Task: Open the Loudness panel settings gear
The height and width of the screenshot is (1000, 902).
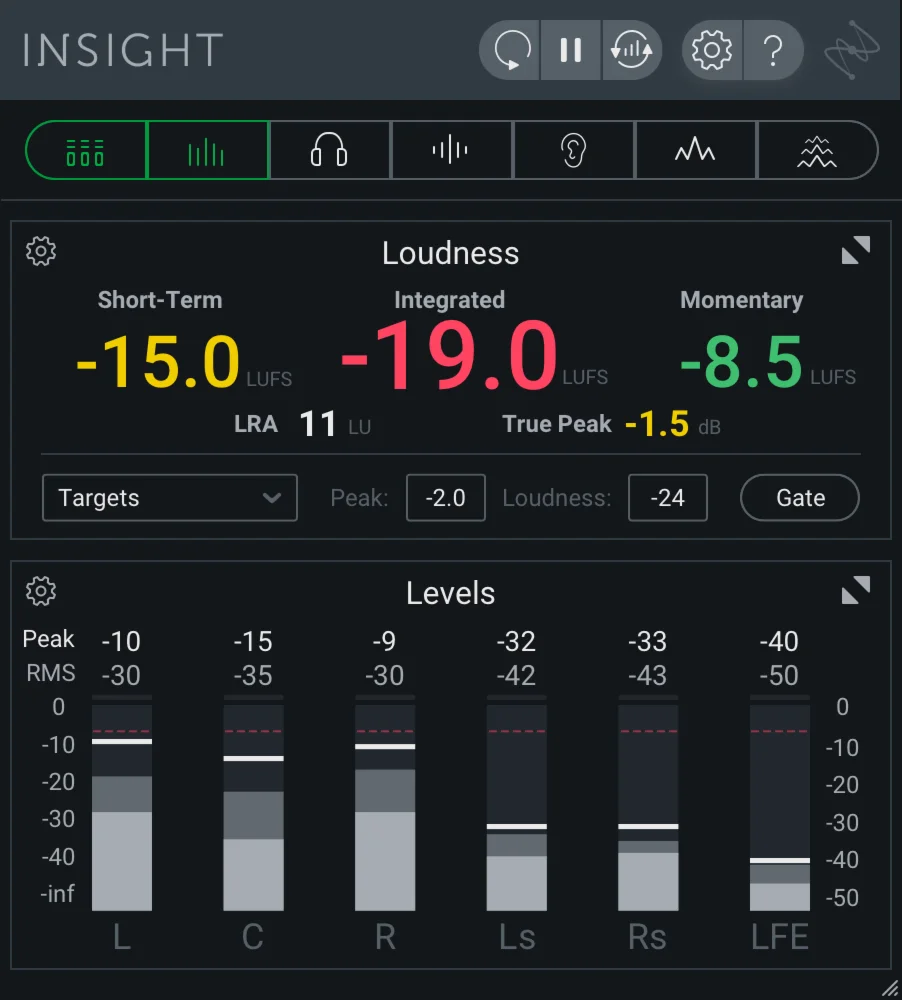Action: (x=41, y=251)
